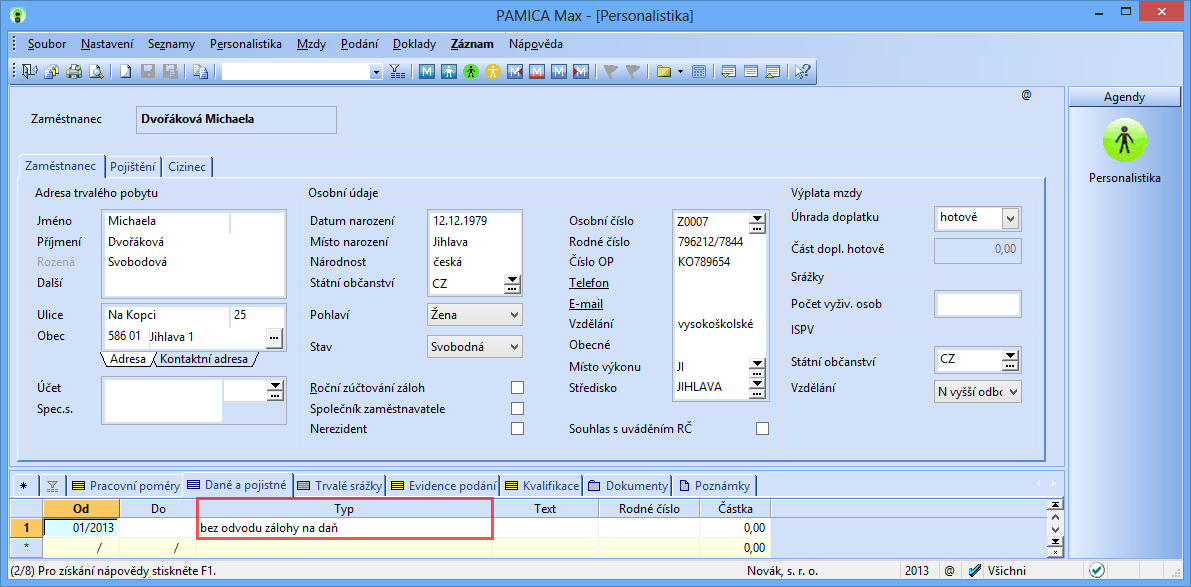Click the new record icon
Screen dimensions: 1191x587
[126, 72]
